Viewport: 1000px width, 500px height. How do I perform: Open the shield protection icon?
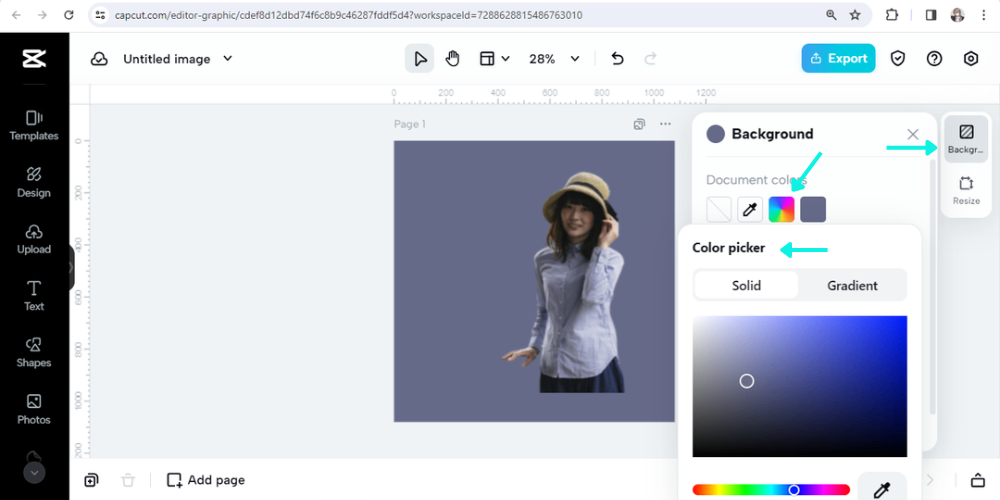(898, 59)
